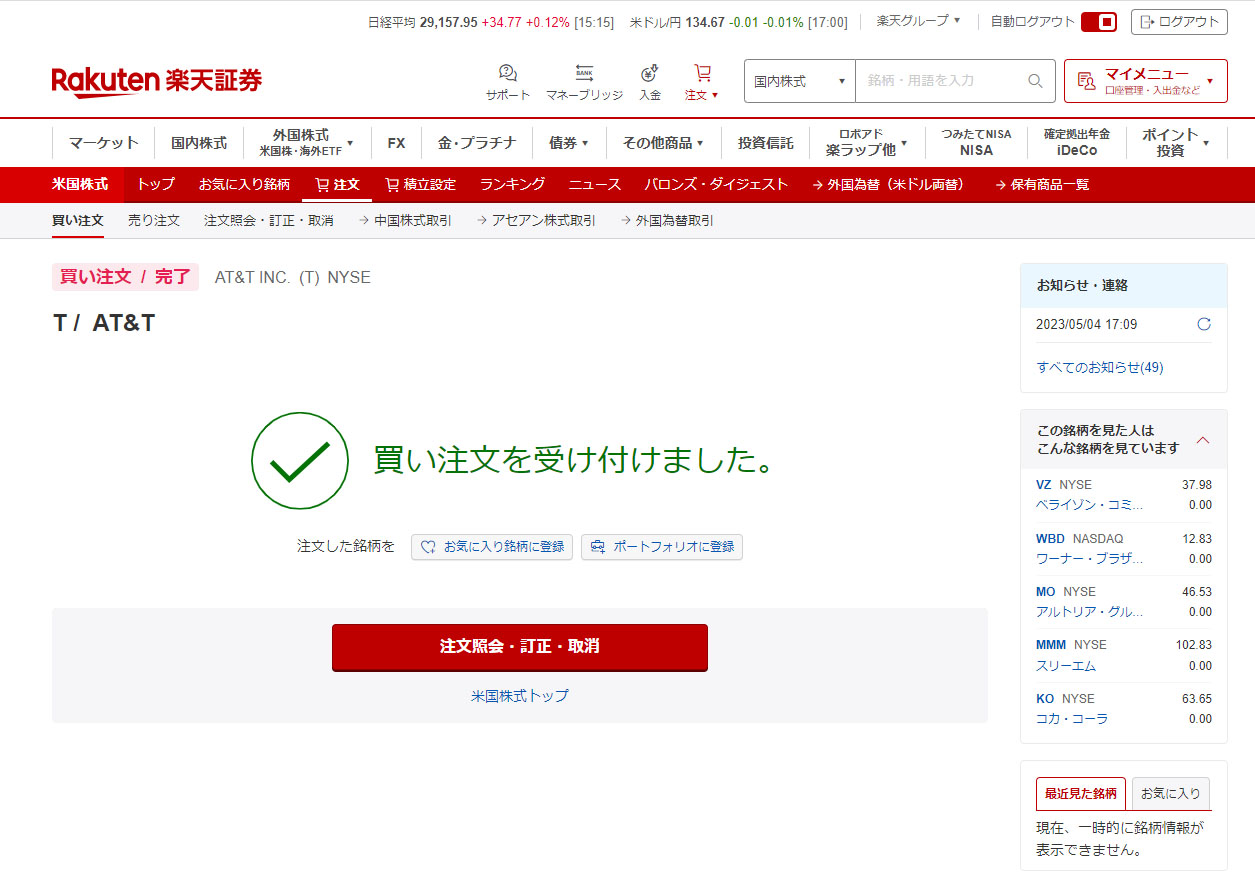The width and height of the screenshot is (1255, 888).
Task: Click the stock search input field
Action: click(x=940, y=81)
